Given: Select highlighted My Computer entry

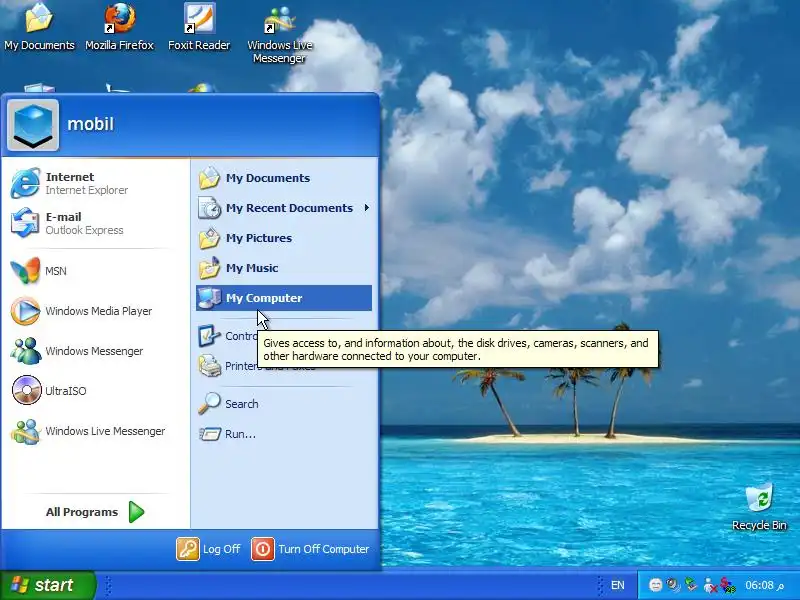Looking at the screenshot, I should click(x=284, y=298).
